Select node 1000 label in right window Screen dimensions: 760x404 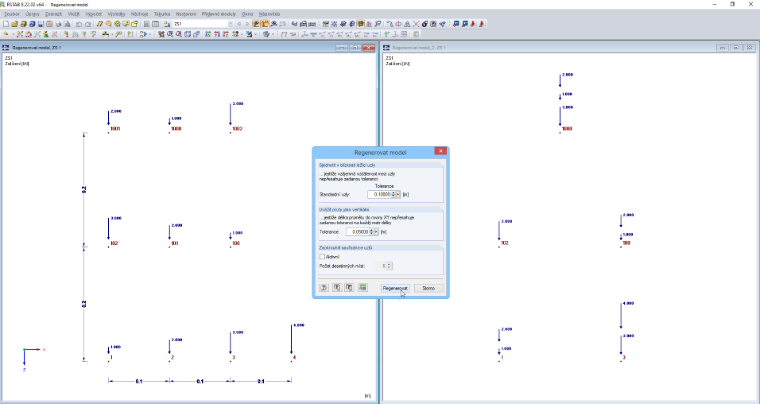(567, 129)
